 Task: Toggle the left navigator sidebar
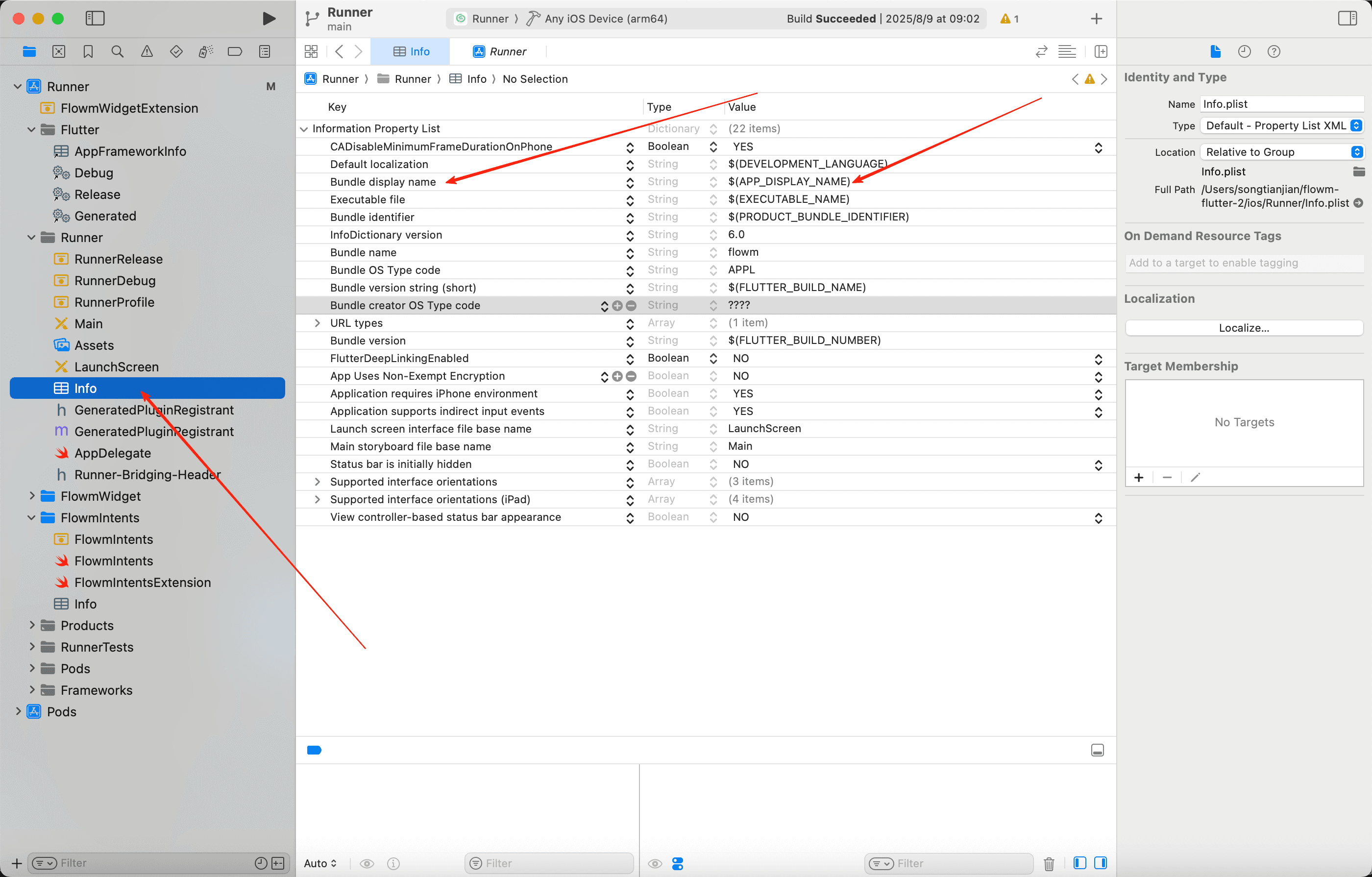(95, 18)
